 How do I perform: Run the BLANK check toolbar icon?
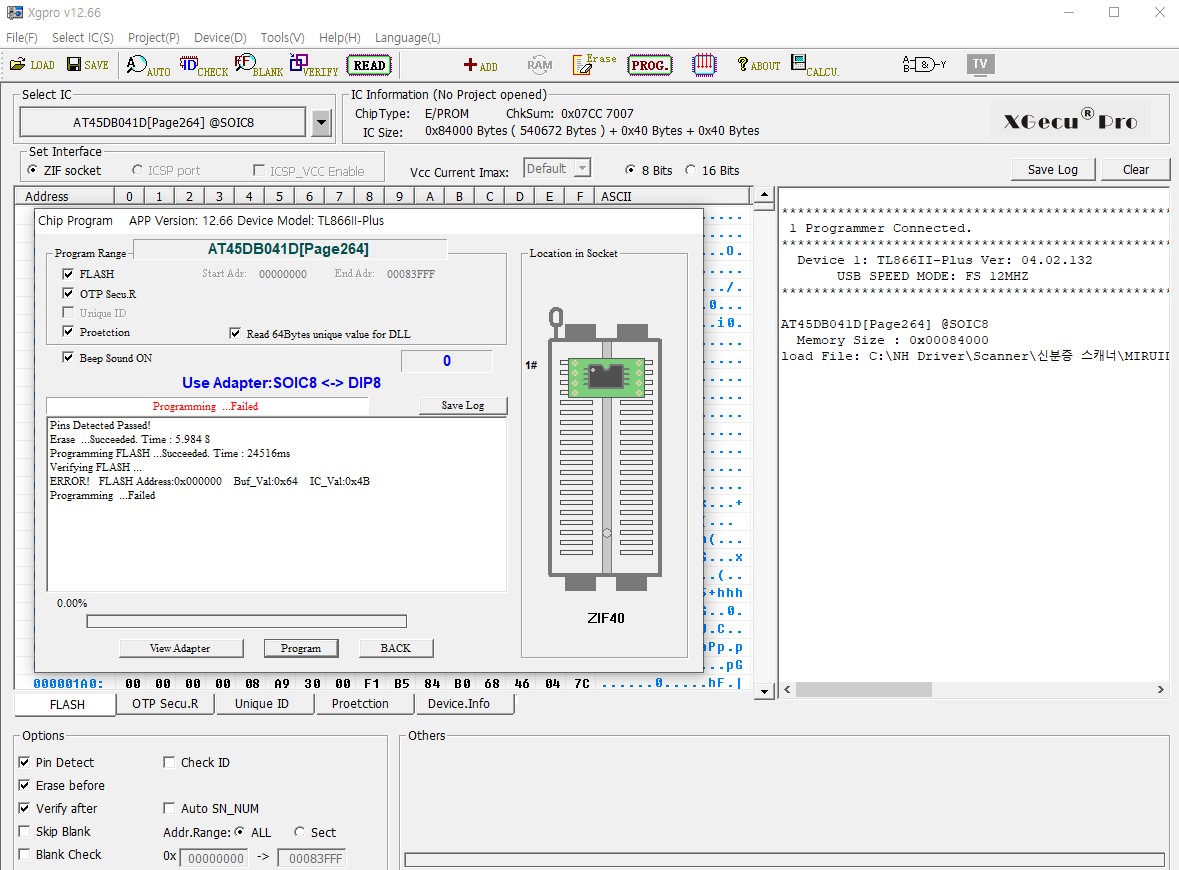point(259,66)
